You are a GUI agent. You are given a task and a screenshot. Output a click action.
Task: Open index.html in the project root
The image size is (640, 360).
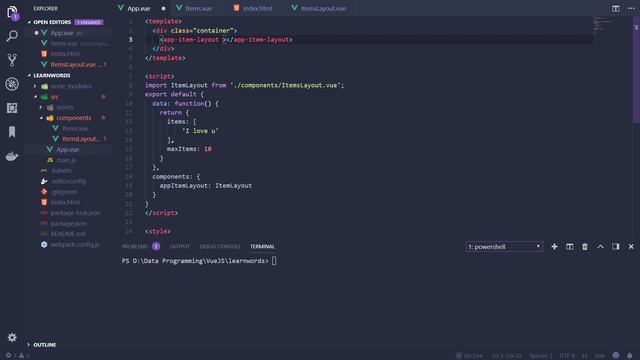pos(65,202)
